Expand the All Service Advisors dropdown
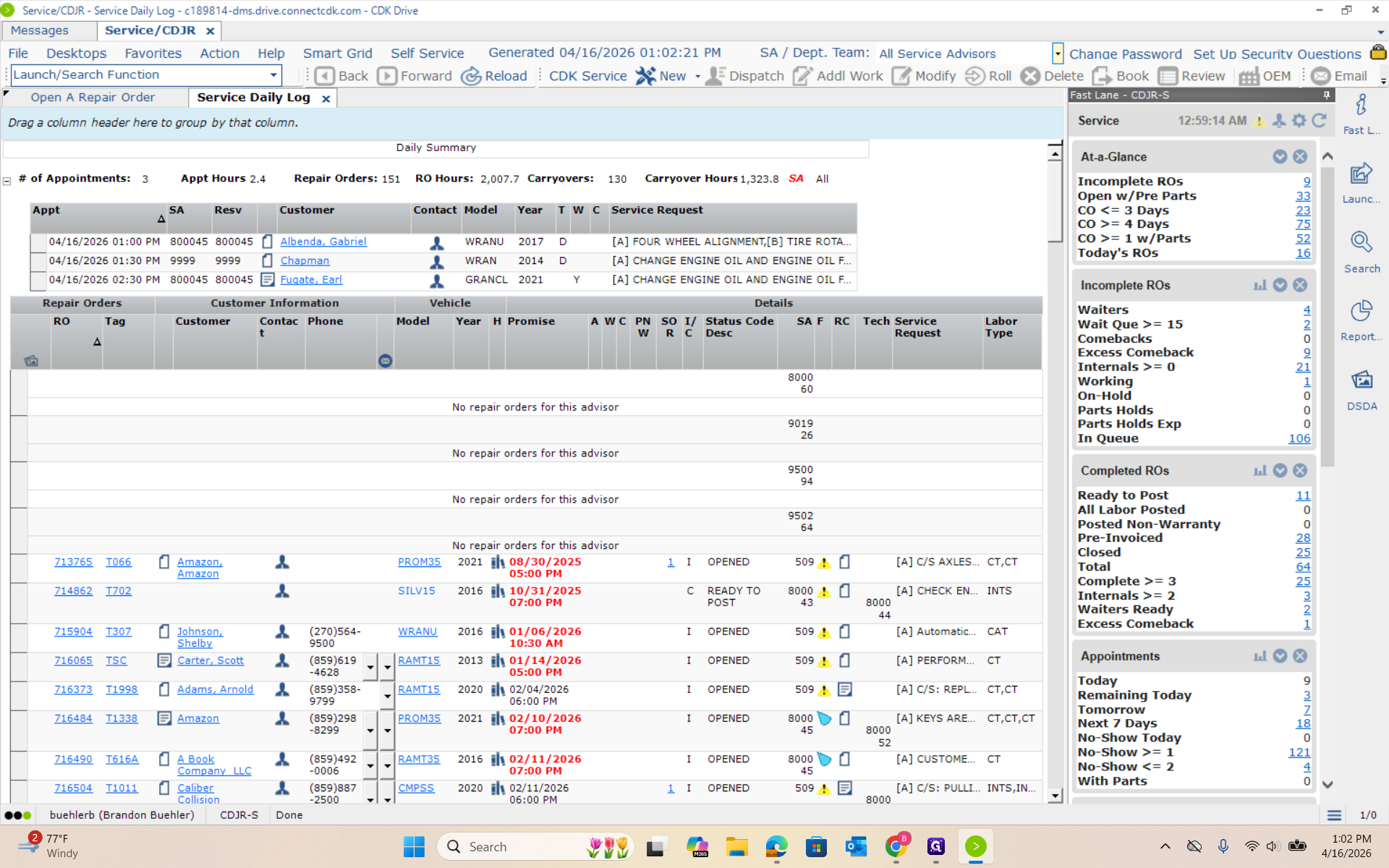This screenshot has width=1389, height=868. click(x=1058, y=54)
